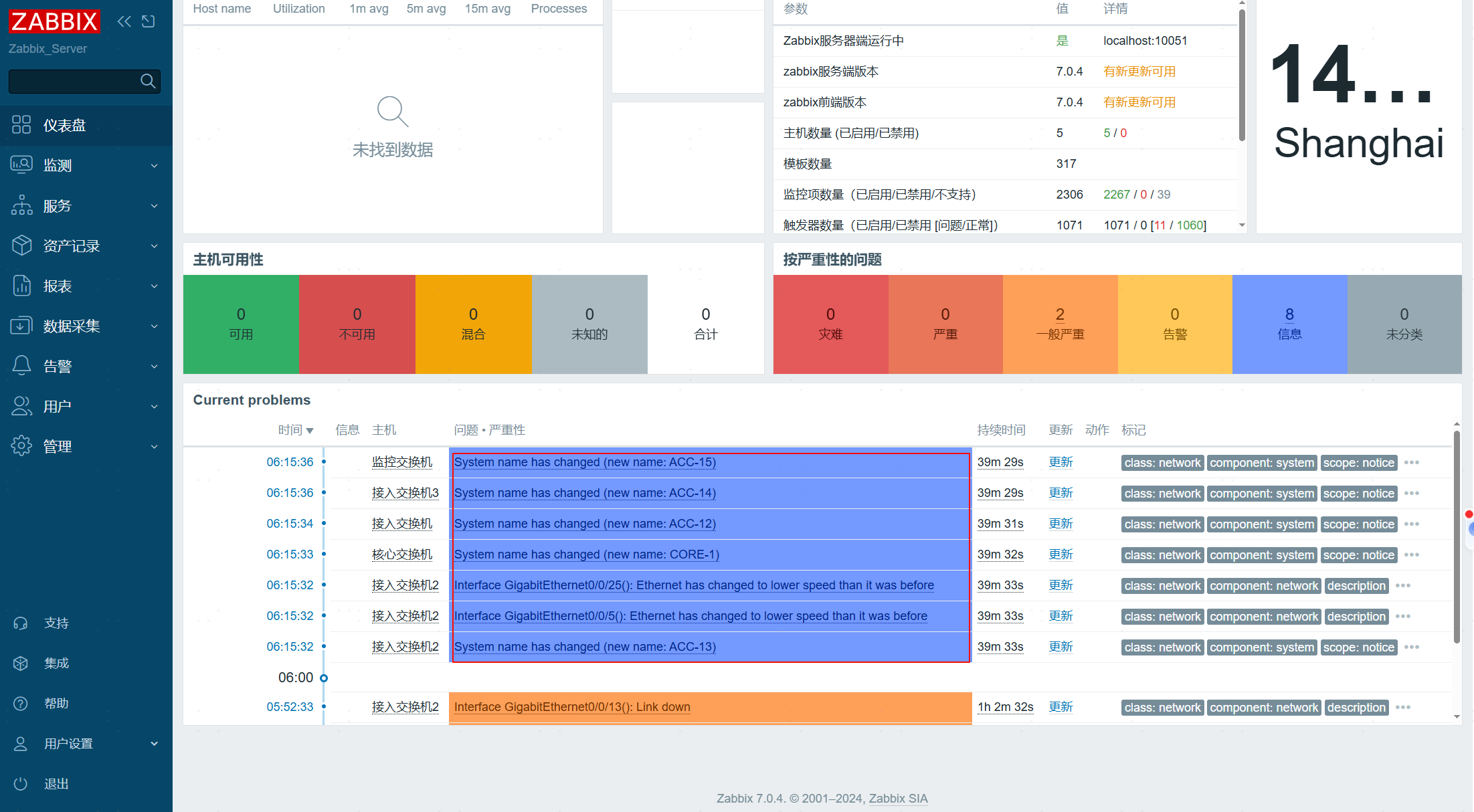
Task: Click the 06:15:34 problem time
Action: coord(290,524)
